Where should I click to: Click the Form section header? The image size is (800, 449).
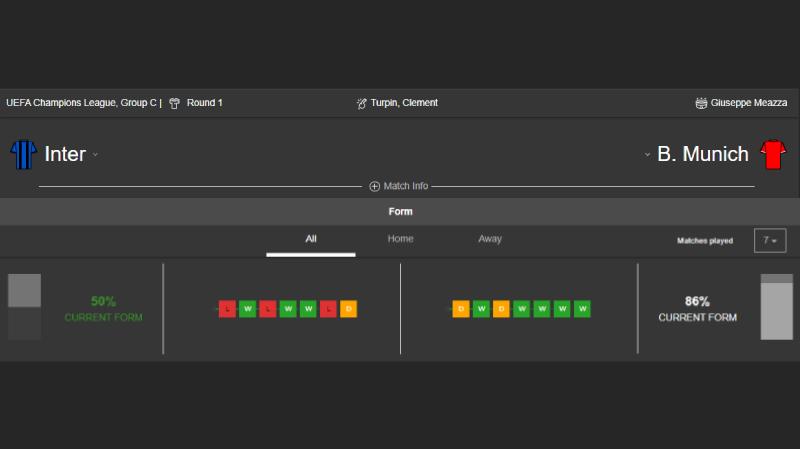click(400, 212)
